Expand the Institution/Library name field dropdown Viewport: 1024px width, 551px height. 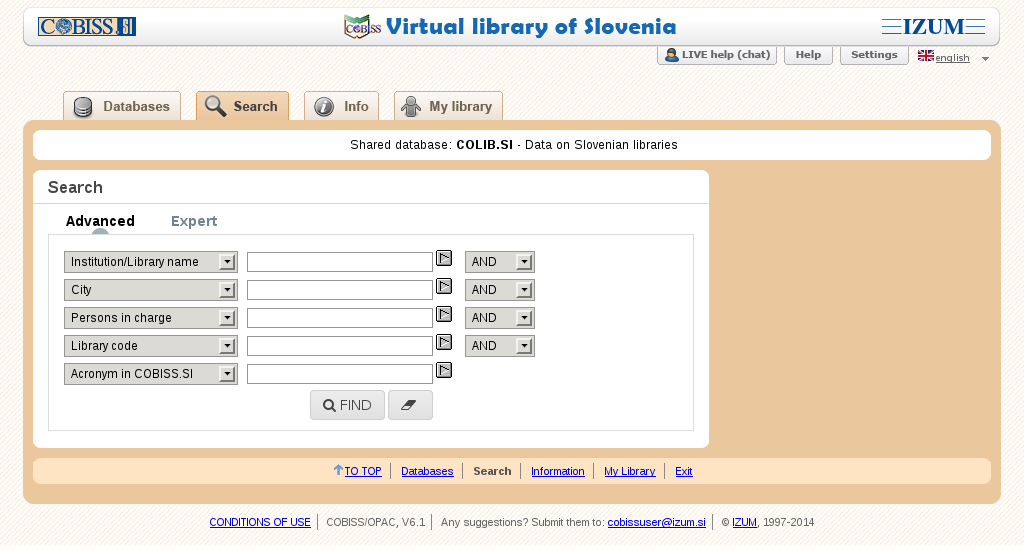coord(151,262)
